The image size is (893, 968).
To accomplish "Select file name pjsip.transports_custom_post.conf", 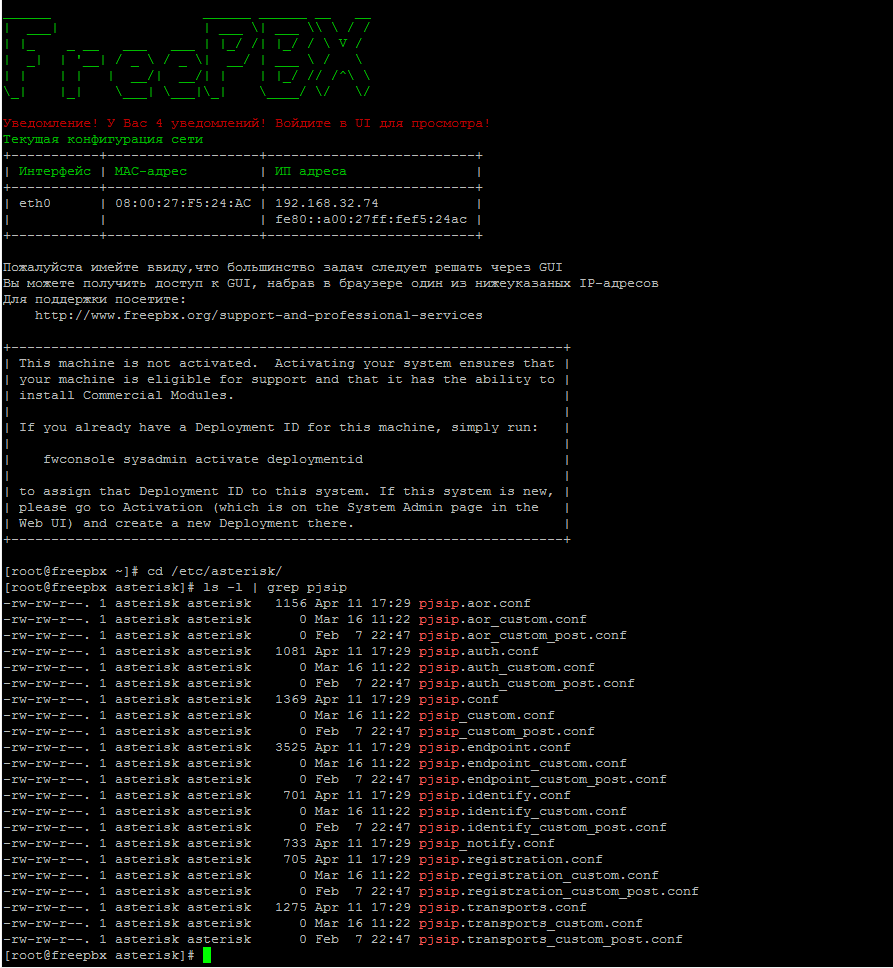I will click(x=550, y=941).
